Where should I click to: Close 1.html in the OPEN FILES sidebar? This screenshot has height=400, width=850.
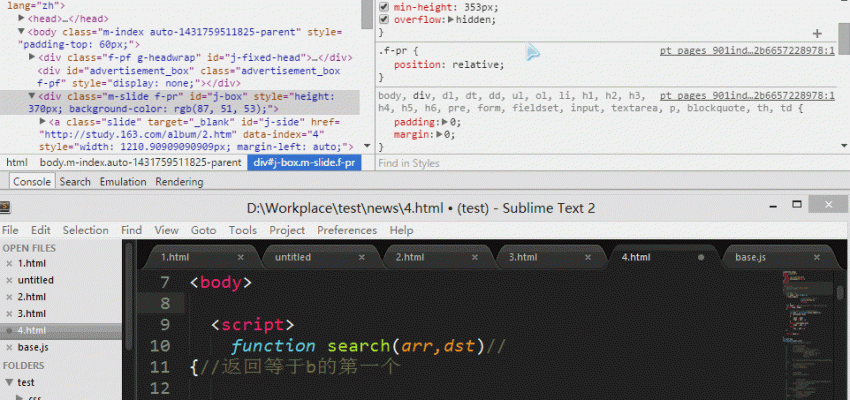click(x=9, y=264)
